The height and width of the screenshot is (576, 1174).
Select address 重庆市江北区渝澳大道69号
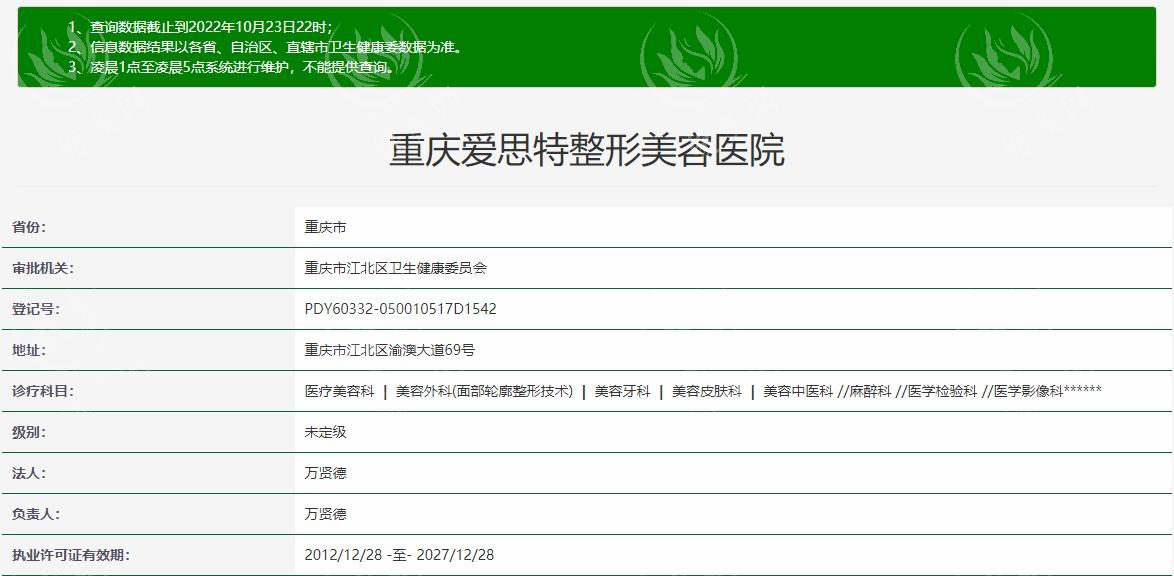pos(390,350)
